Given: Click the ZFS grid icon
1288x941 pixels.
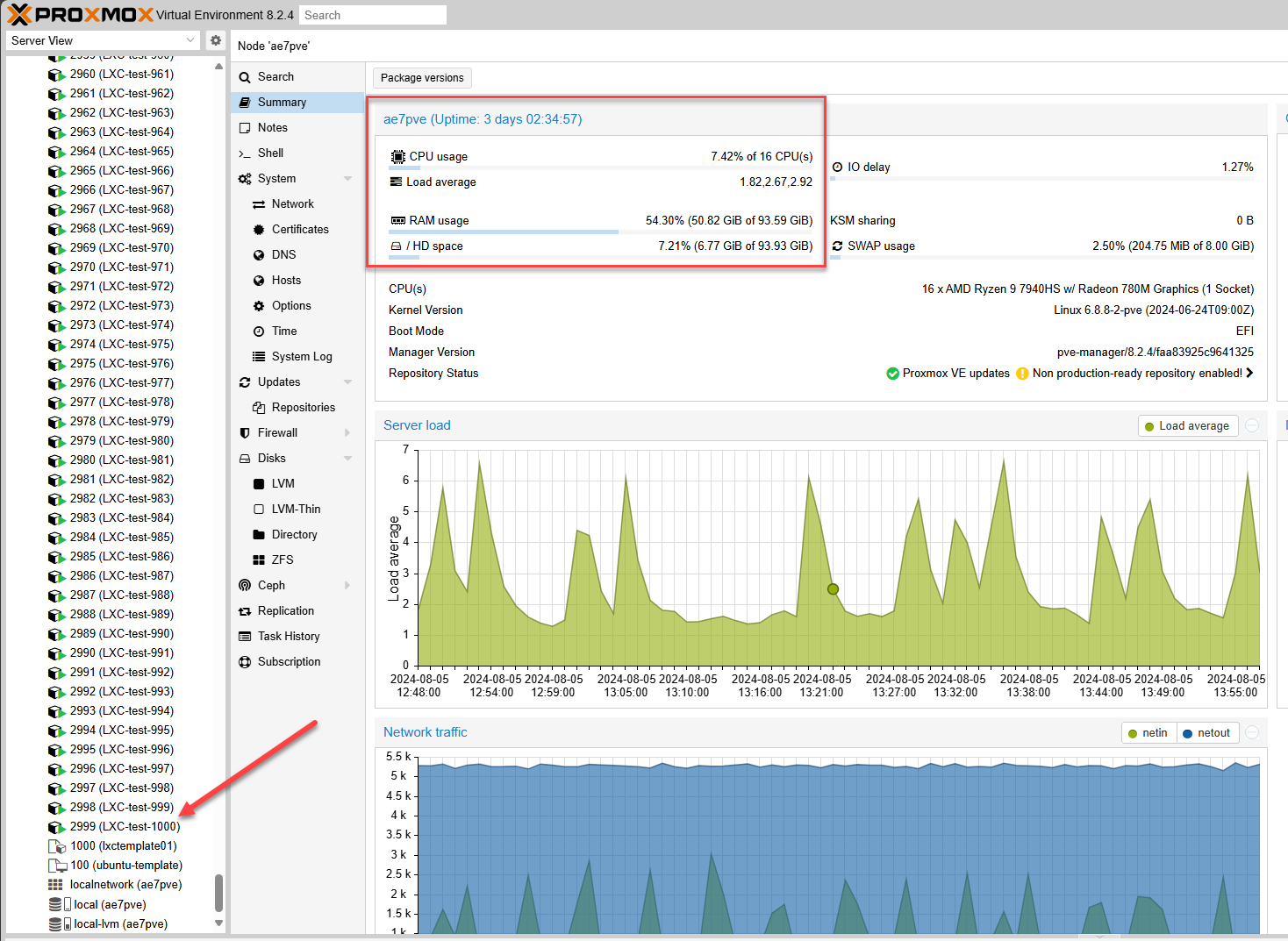Looking at the screenshot, I should coord(259,560).
